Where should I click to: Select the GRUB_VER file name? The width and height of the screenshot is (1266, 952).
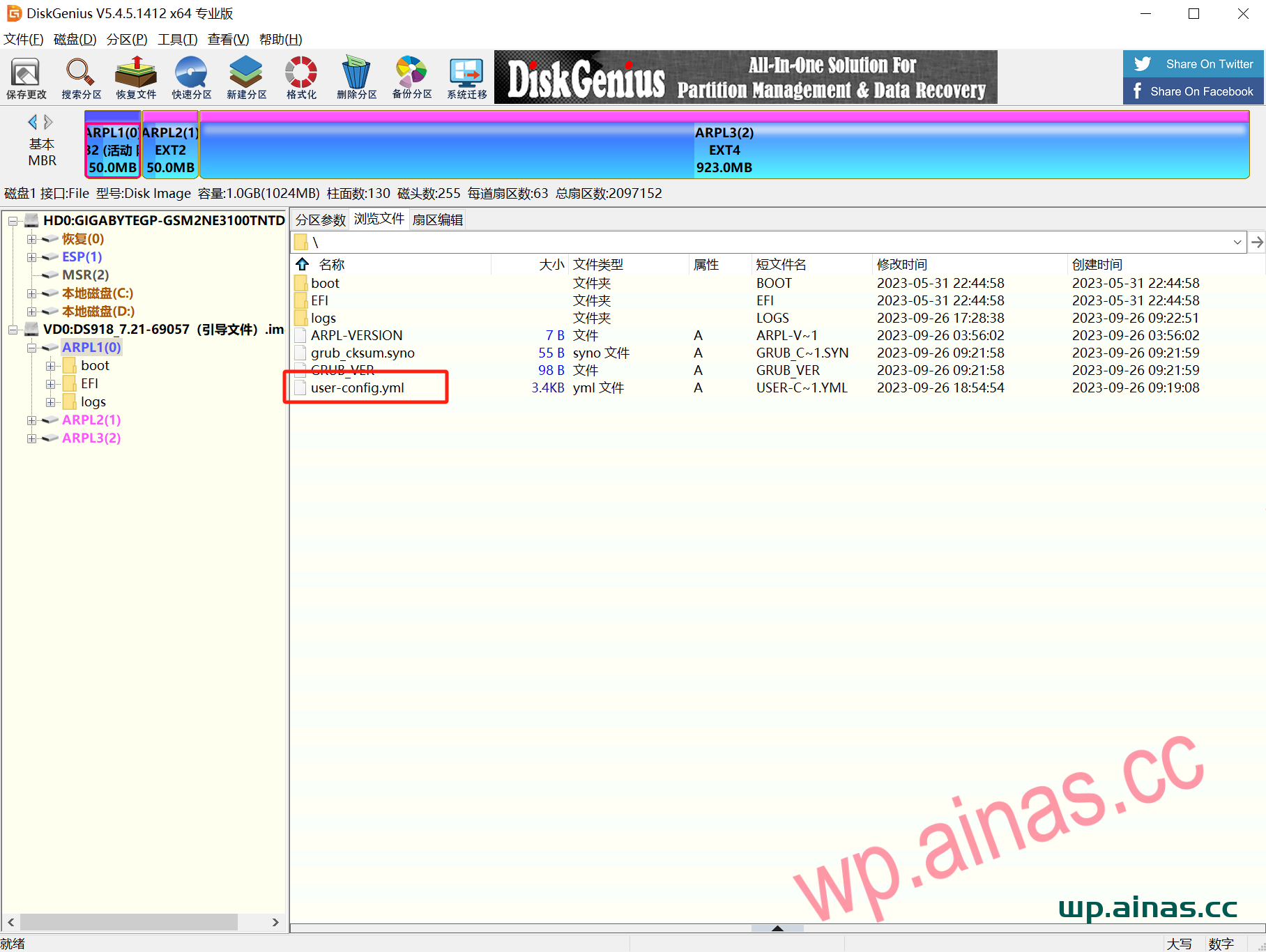tap(342, 370)
